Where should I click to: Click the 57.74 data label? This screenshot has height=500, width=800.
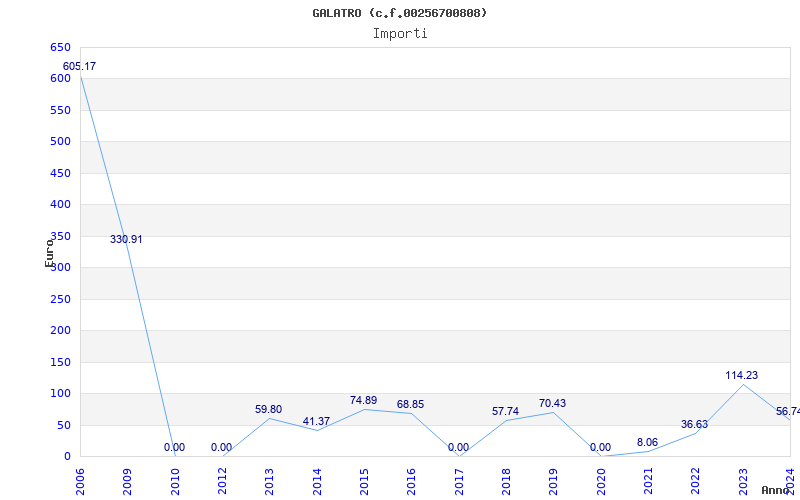click(x=505, y=411)
